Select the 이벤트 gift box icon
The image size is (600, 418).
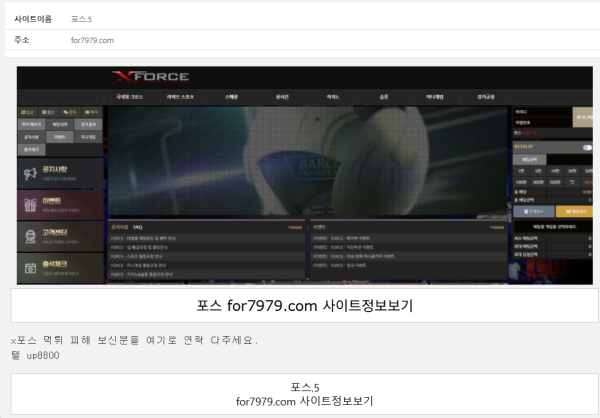(30, 205)
